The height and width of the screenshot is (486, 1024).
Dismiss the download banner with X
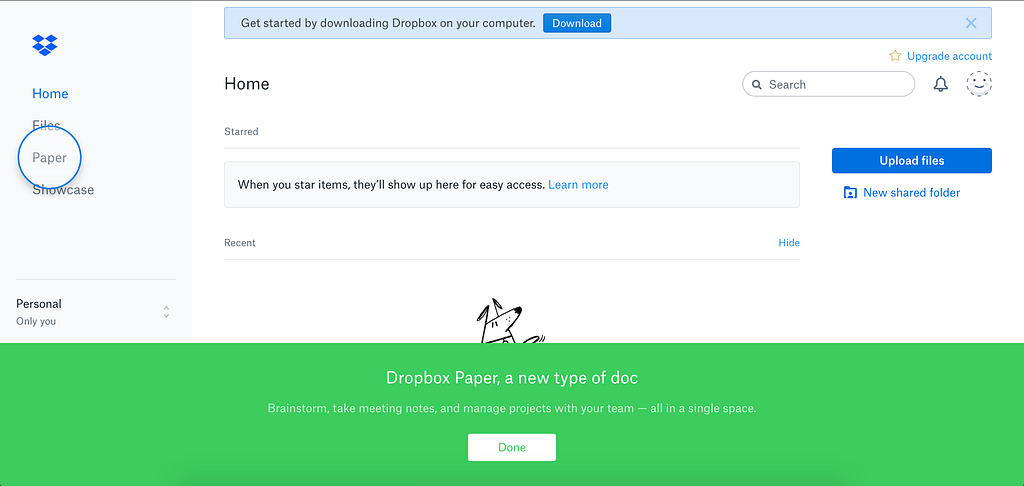click(971, 23)
